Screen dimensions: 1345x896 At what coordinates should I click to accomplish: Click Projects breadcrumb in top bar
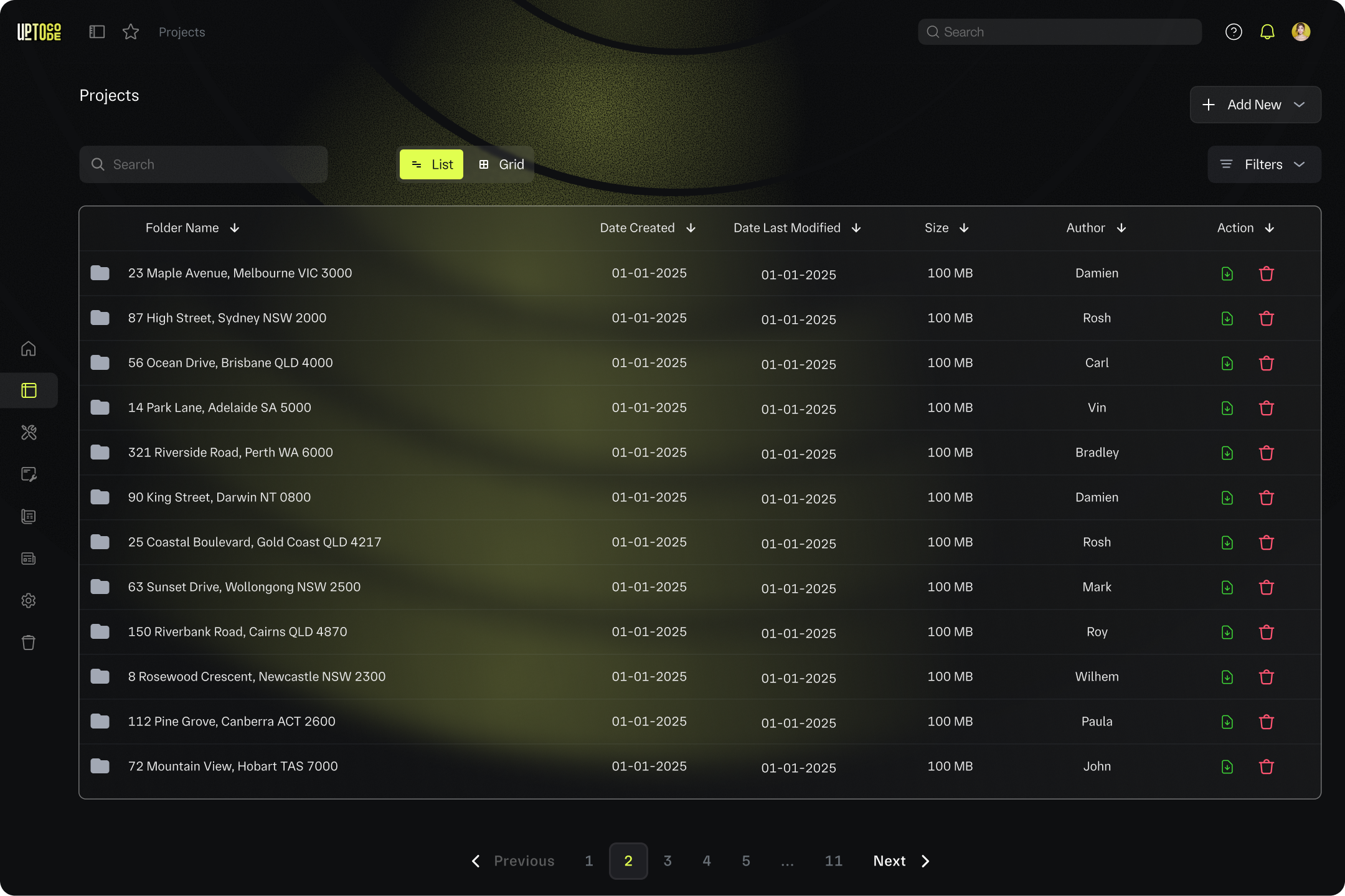pyautogui.click(x=182, y=32)
